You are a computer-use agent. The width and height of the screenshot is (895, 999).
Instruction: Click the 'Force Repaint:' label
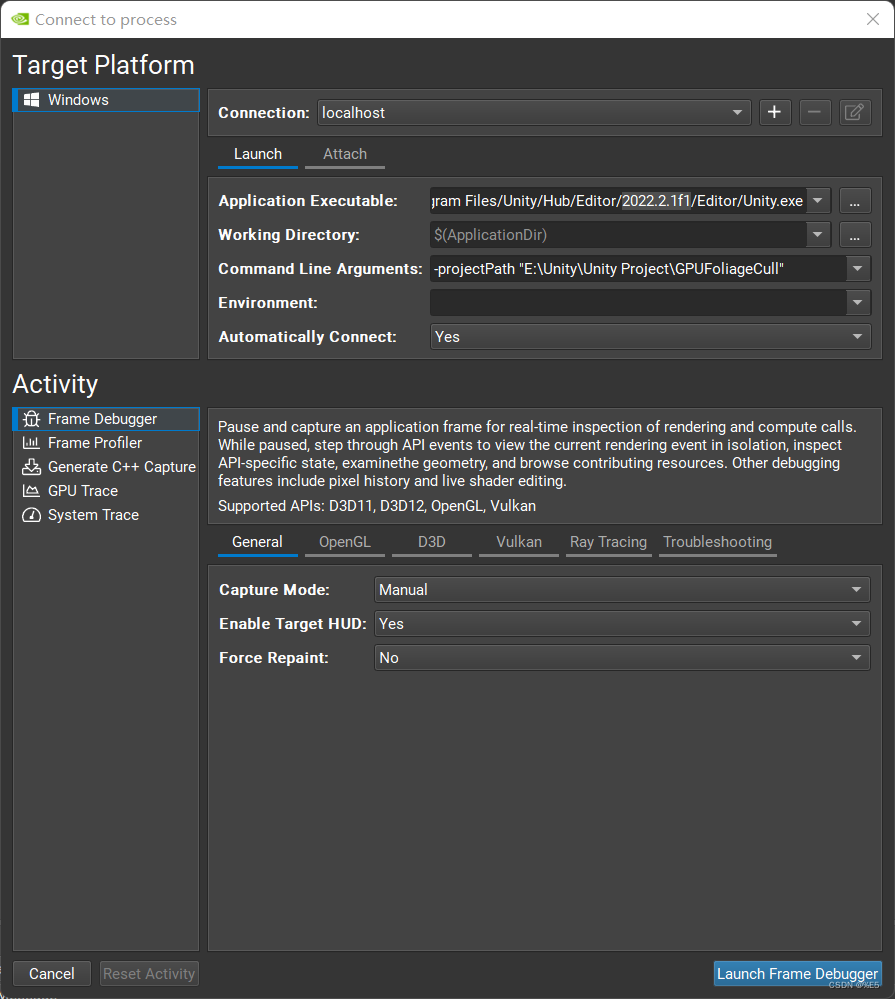274,658
